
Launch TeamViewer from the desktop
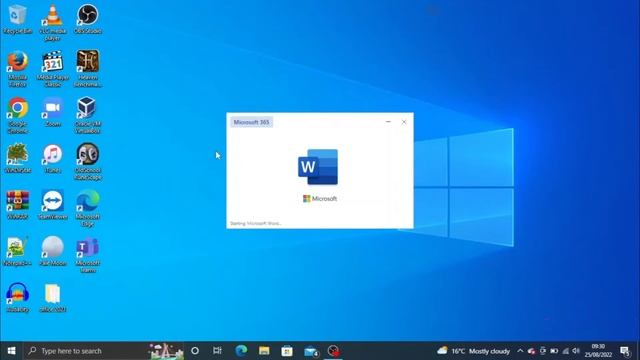coord(53,205)
